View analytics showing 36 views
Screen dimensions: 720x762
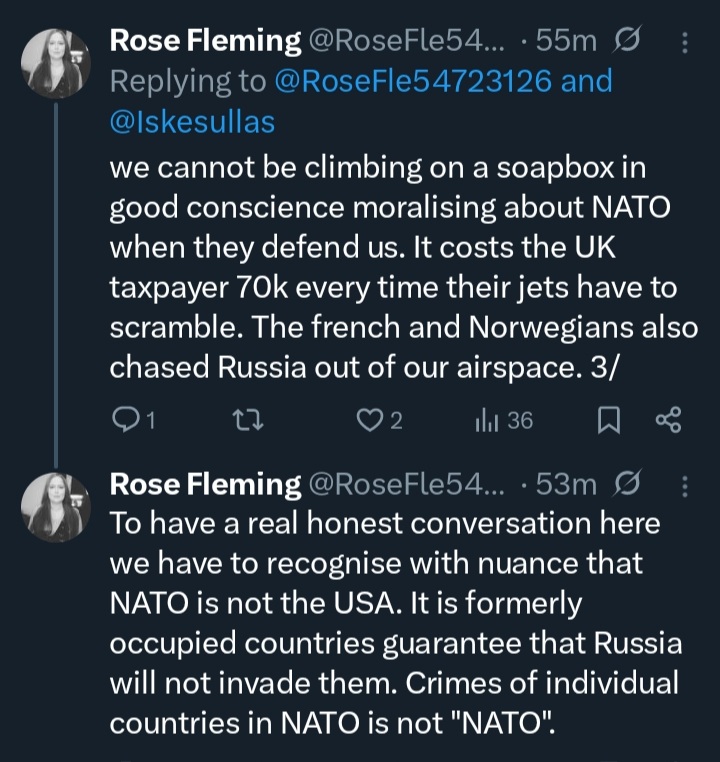504,421
